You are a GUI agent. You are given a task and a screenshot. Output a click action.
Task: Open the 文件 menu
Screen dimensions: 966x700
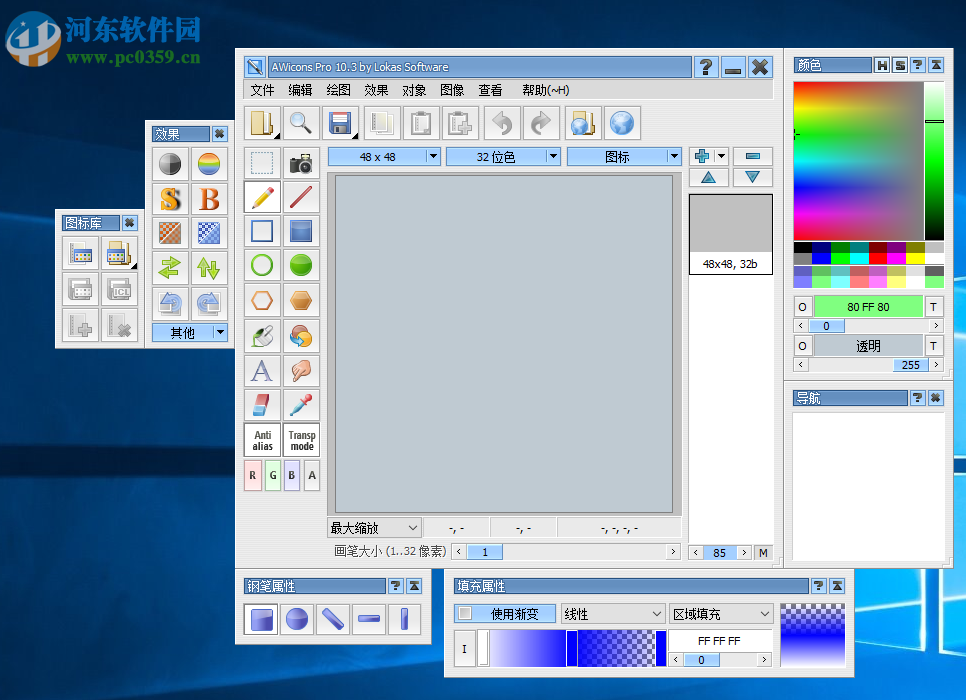pos(262,90)
